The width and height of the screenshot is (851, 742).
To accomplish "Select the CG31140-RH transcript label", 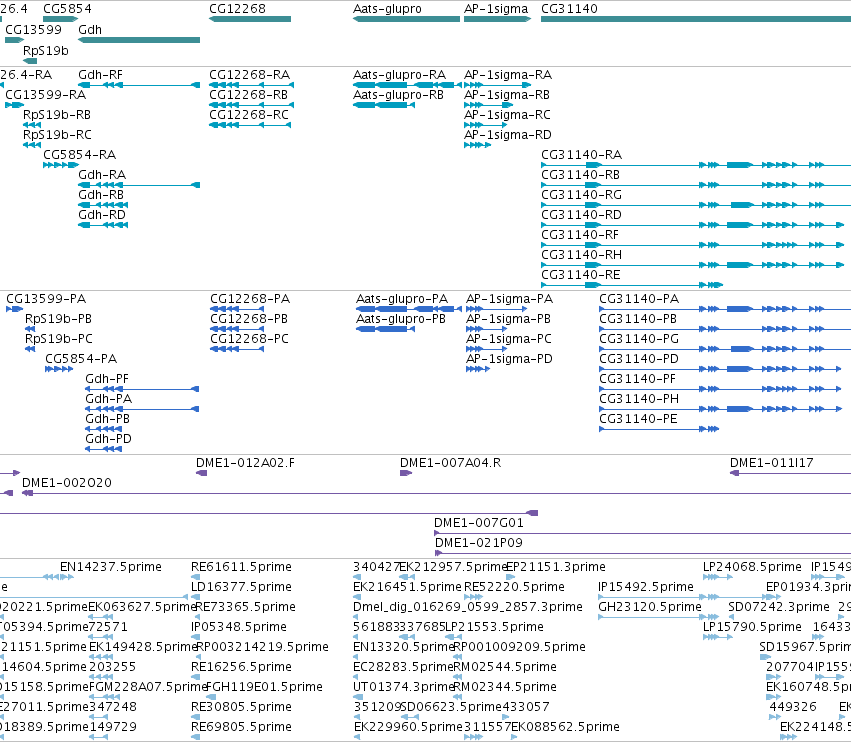I will pos(582,255).
